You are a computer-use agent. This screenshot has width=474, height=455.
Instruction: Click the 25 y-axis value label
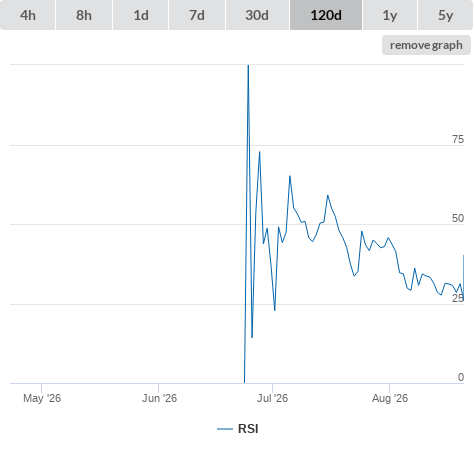coord(458,298)
